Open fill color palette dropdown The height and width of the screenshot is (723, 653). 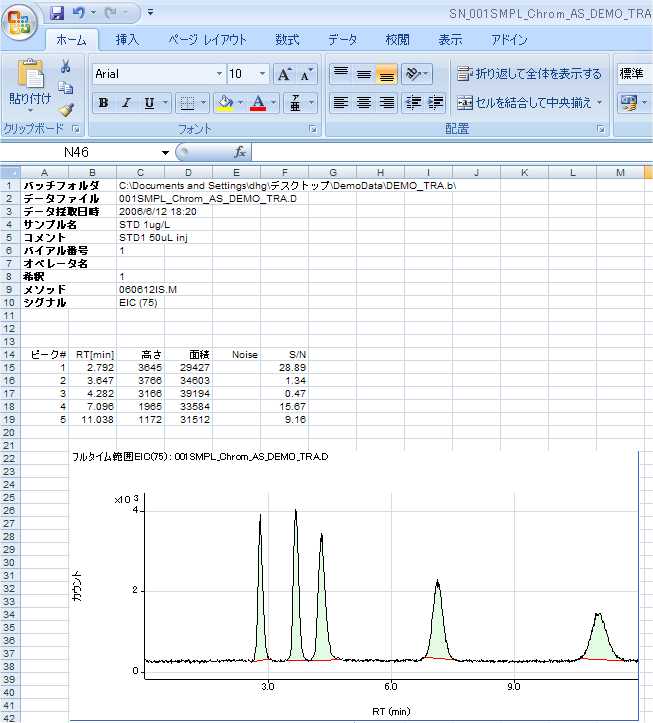coord(240,103)
